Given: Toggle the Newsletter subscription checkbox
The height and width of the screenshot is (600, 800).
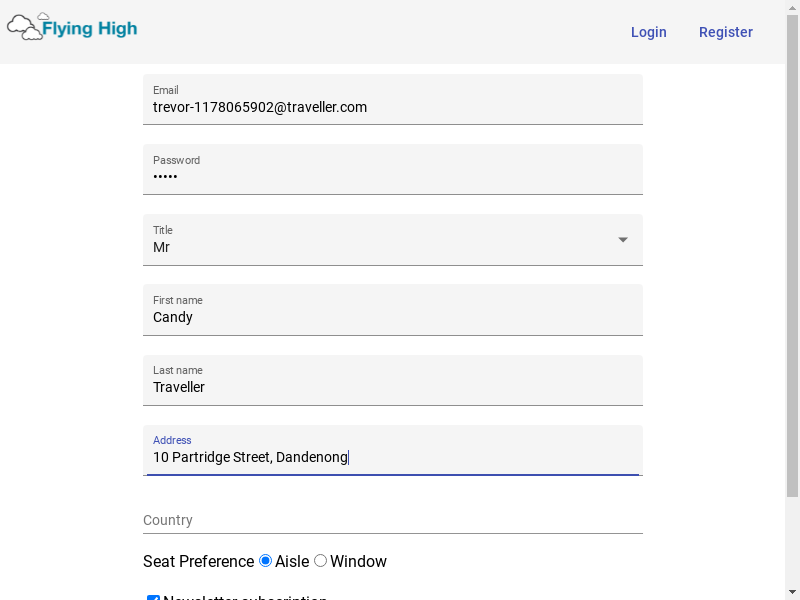Looking at the screenshot, I should pyautogui.click(x=153, y=598).
